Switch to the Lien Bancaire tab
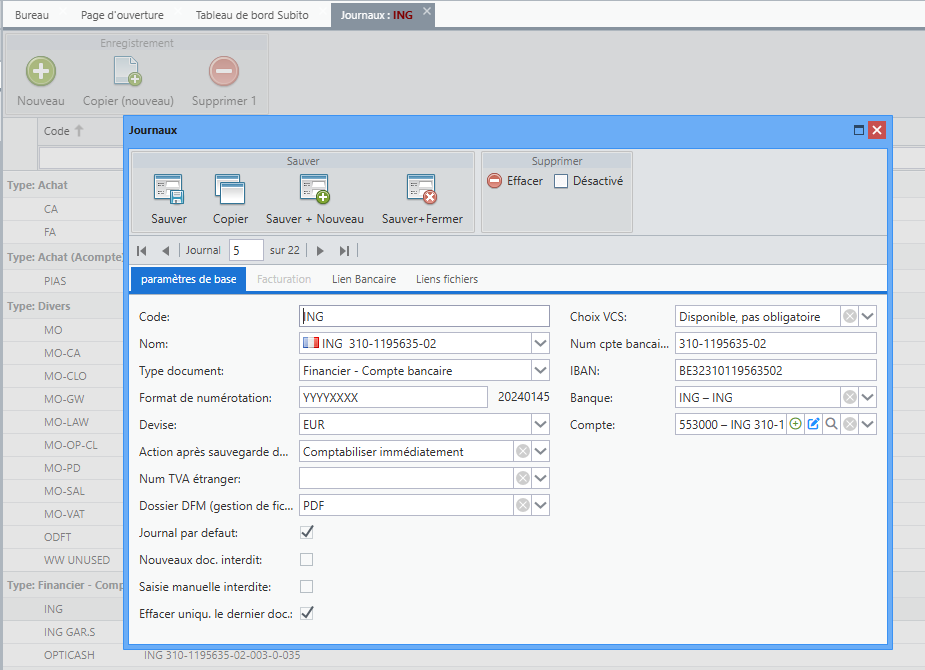The height and width of the screenshot is (670, 925). [x=364, y=279]
